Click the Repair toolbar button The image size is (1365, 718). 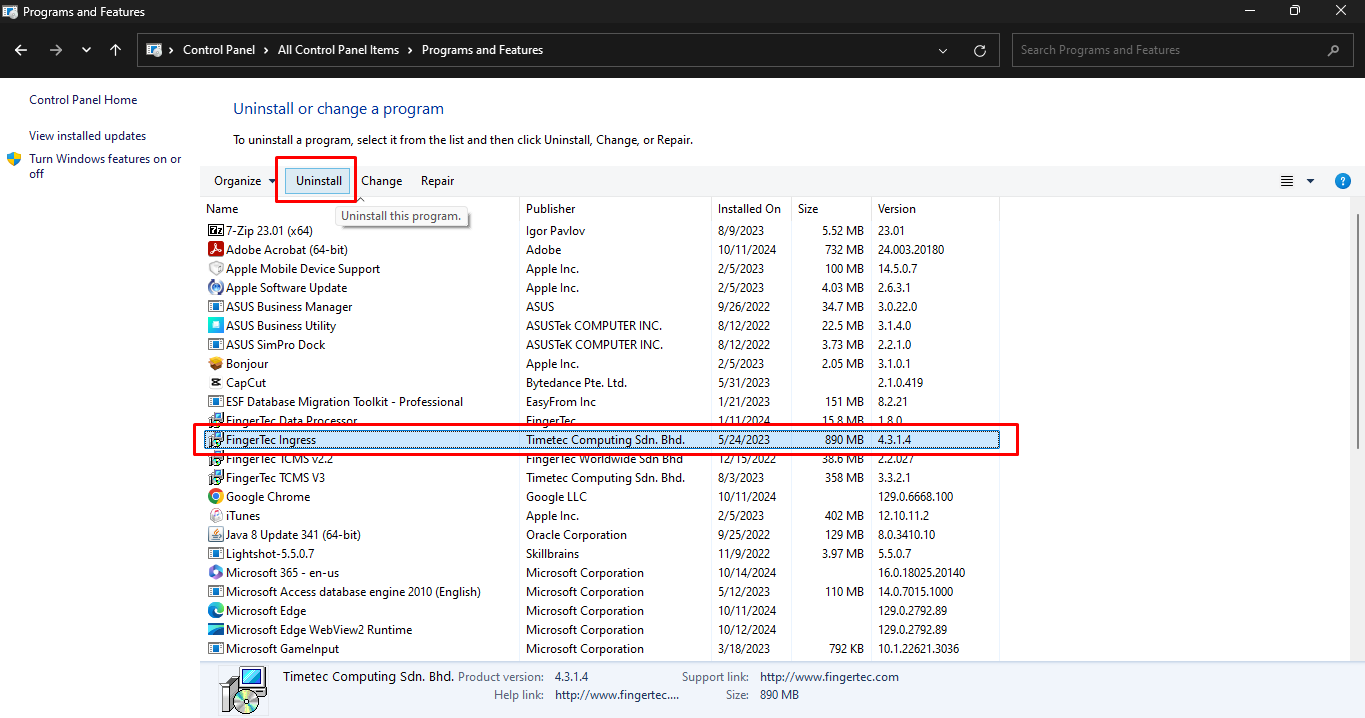point(437,181)
